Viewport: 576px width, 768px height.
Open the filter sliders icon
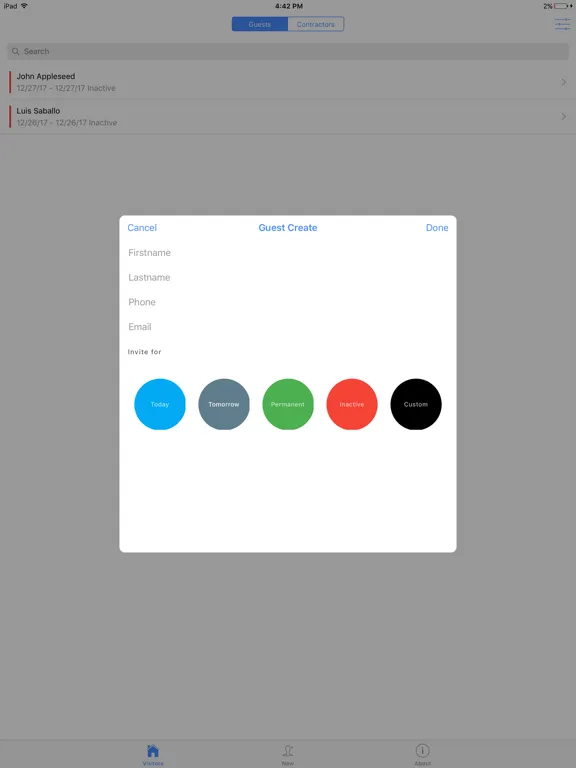click(x=562, y=24)
